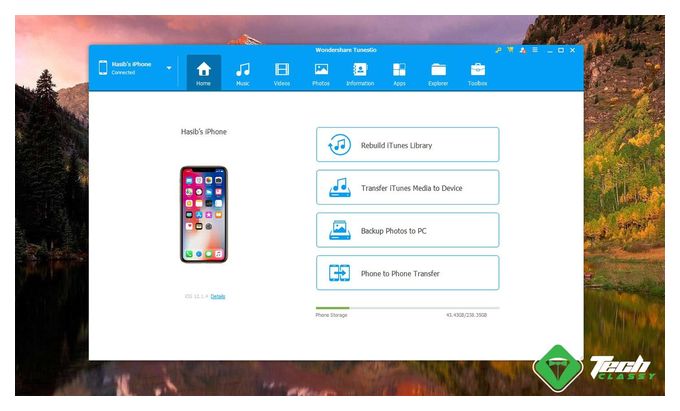680x411 pixels.
Task: Go to the Photos tab
Action: (321, 72)
